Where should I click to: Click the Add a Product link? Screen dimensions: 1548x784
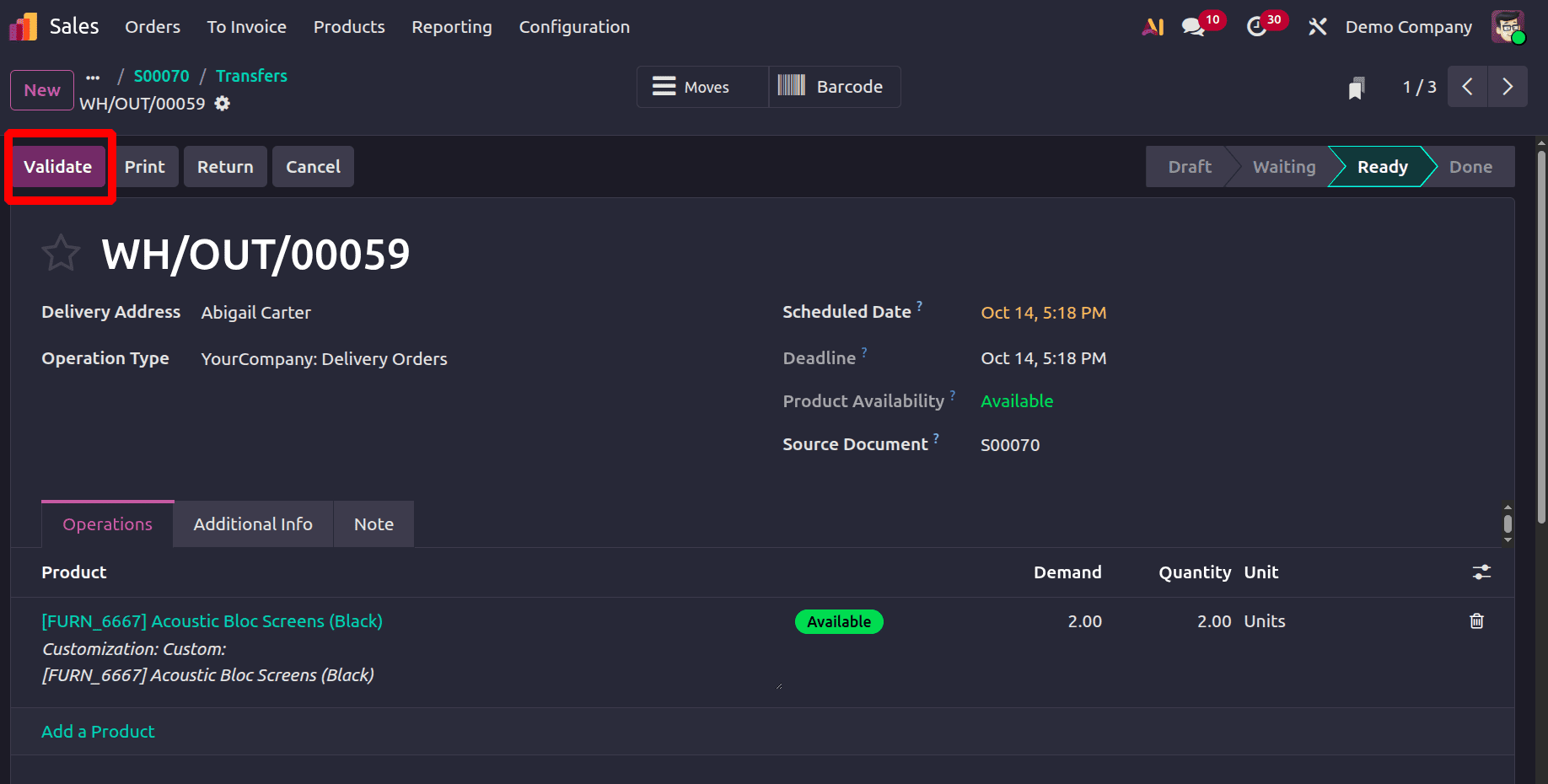98,732
